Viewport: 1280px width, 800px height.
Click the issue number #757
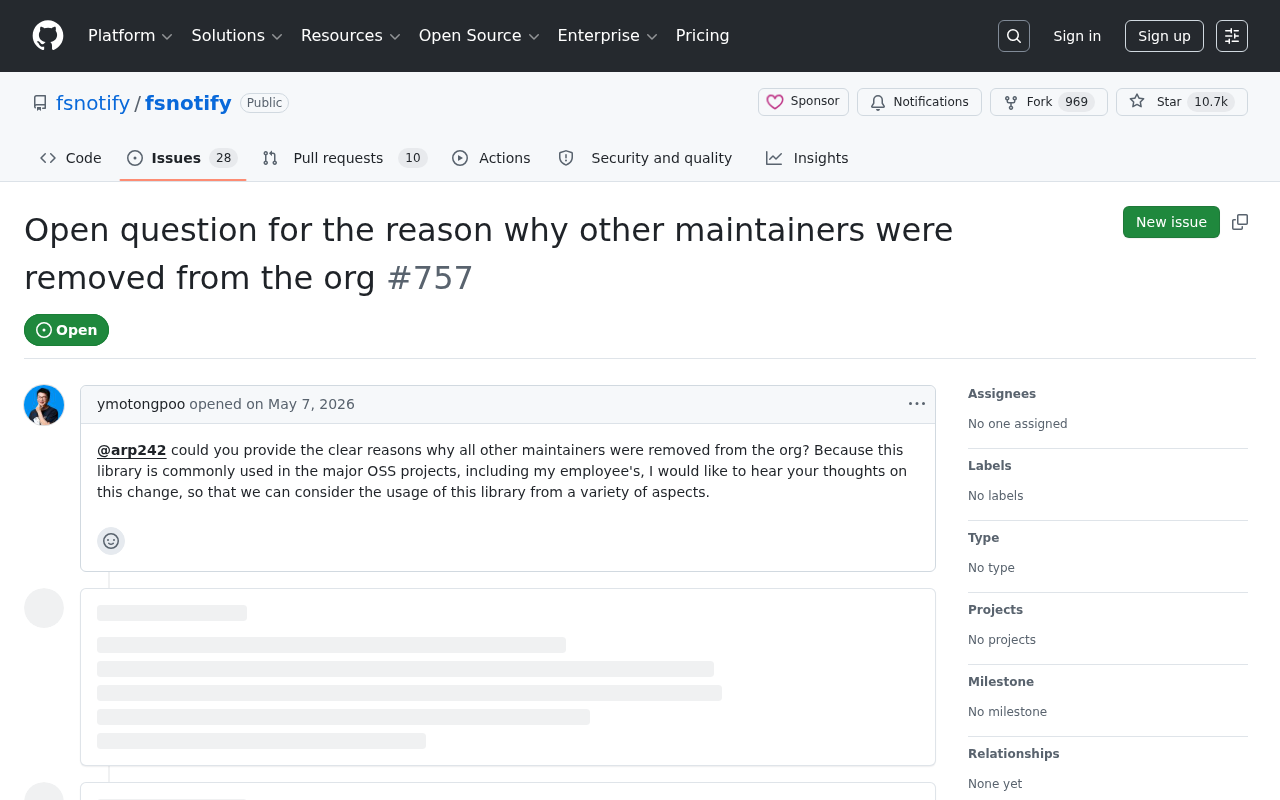[x=430, y=278]
